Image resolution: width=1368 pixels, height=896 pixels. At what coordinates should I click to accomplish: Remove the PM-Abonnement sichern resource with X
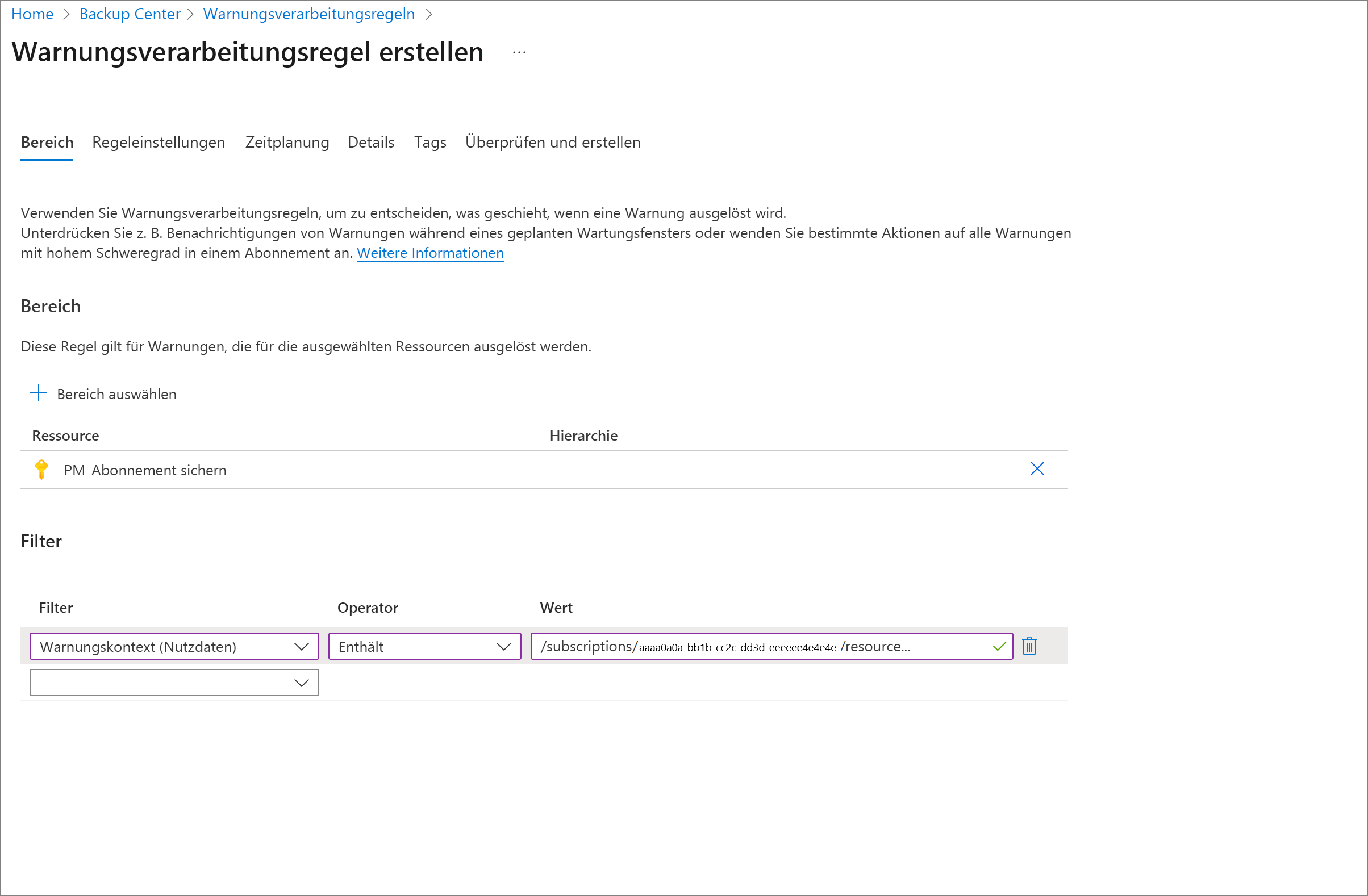point(1037,469)
